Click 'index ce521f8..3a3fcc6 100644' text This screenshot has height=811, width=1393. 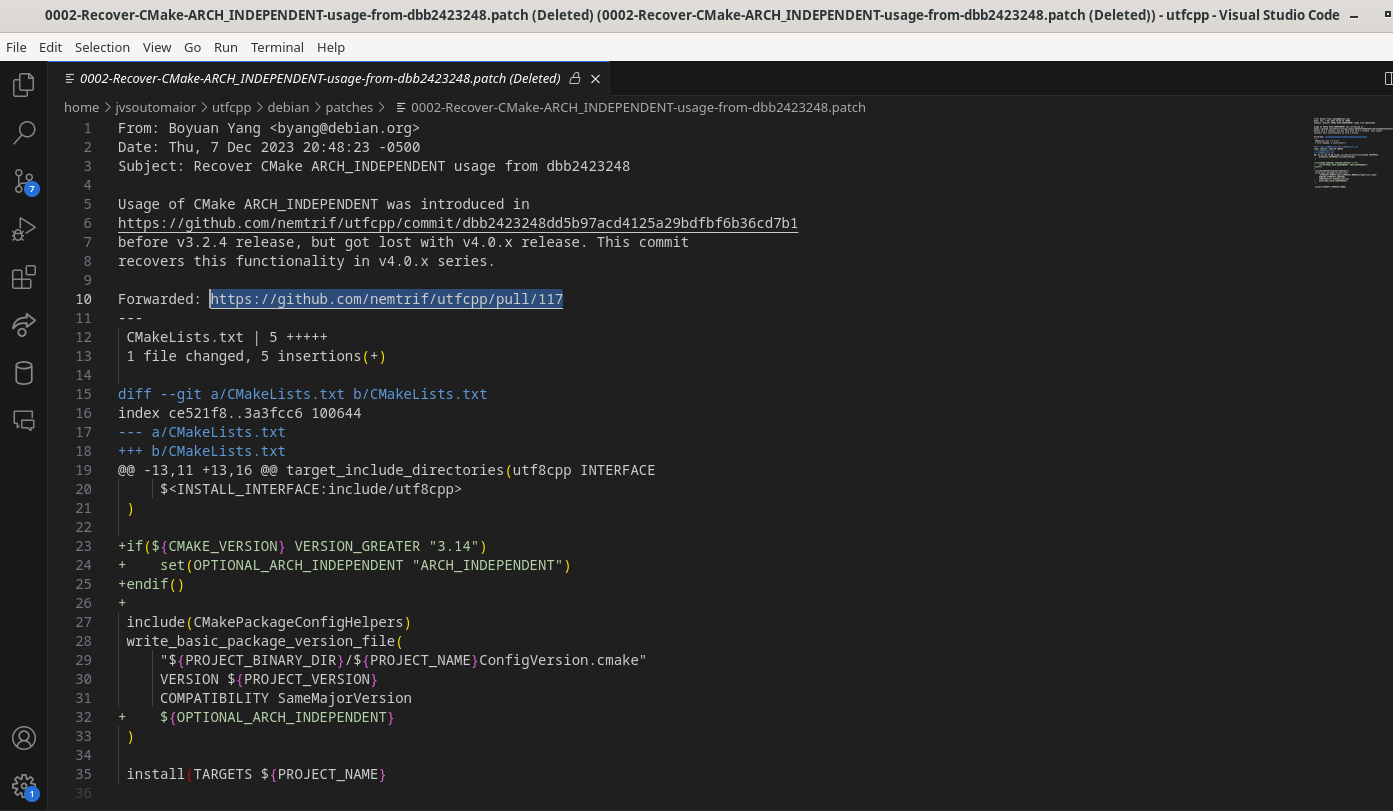pos(239,413)
